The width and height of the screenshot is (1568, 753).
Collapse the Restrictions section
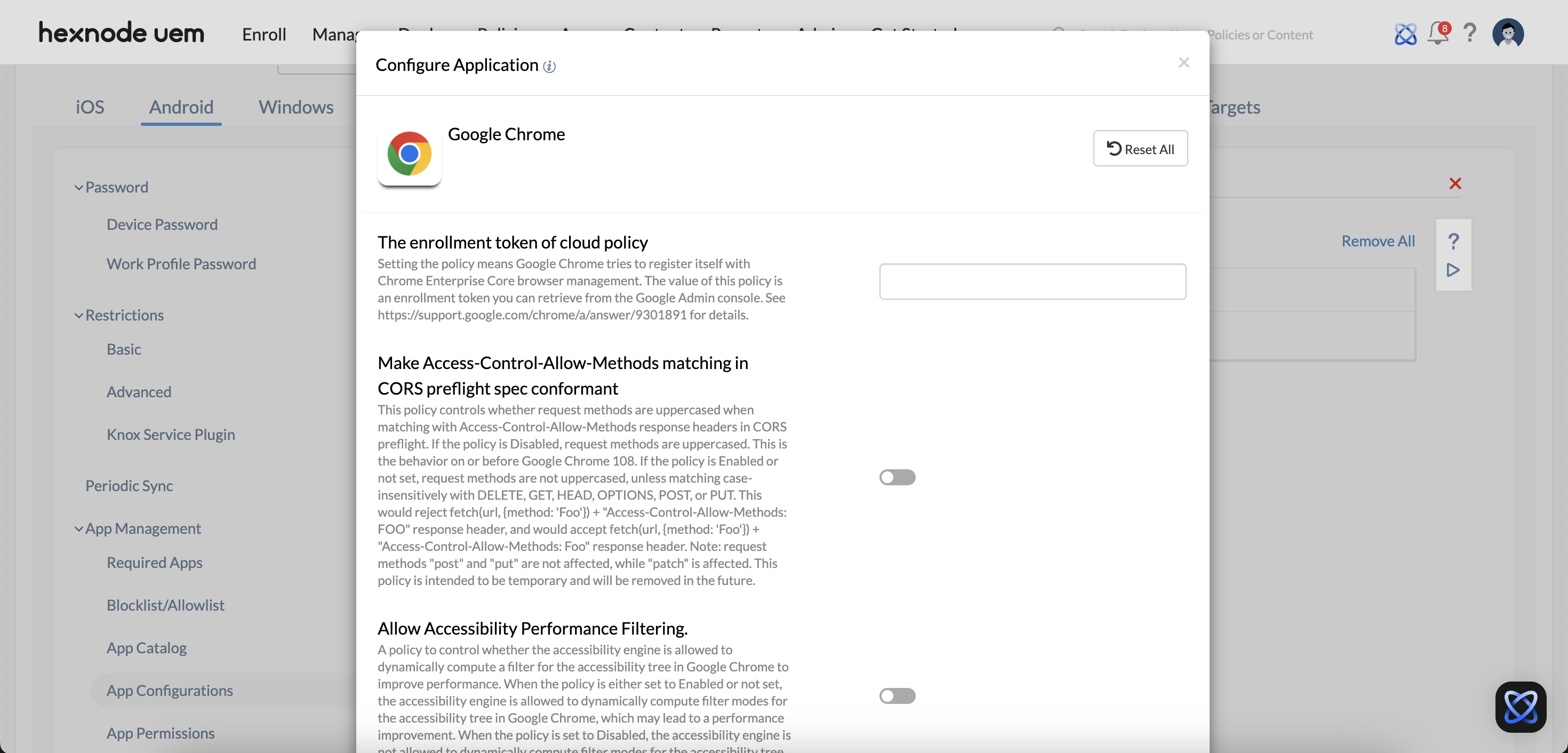pyautogui.click(x=78, y=315)
